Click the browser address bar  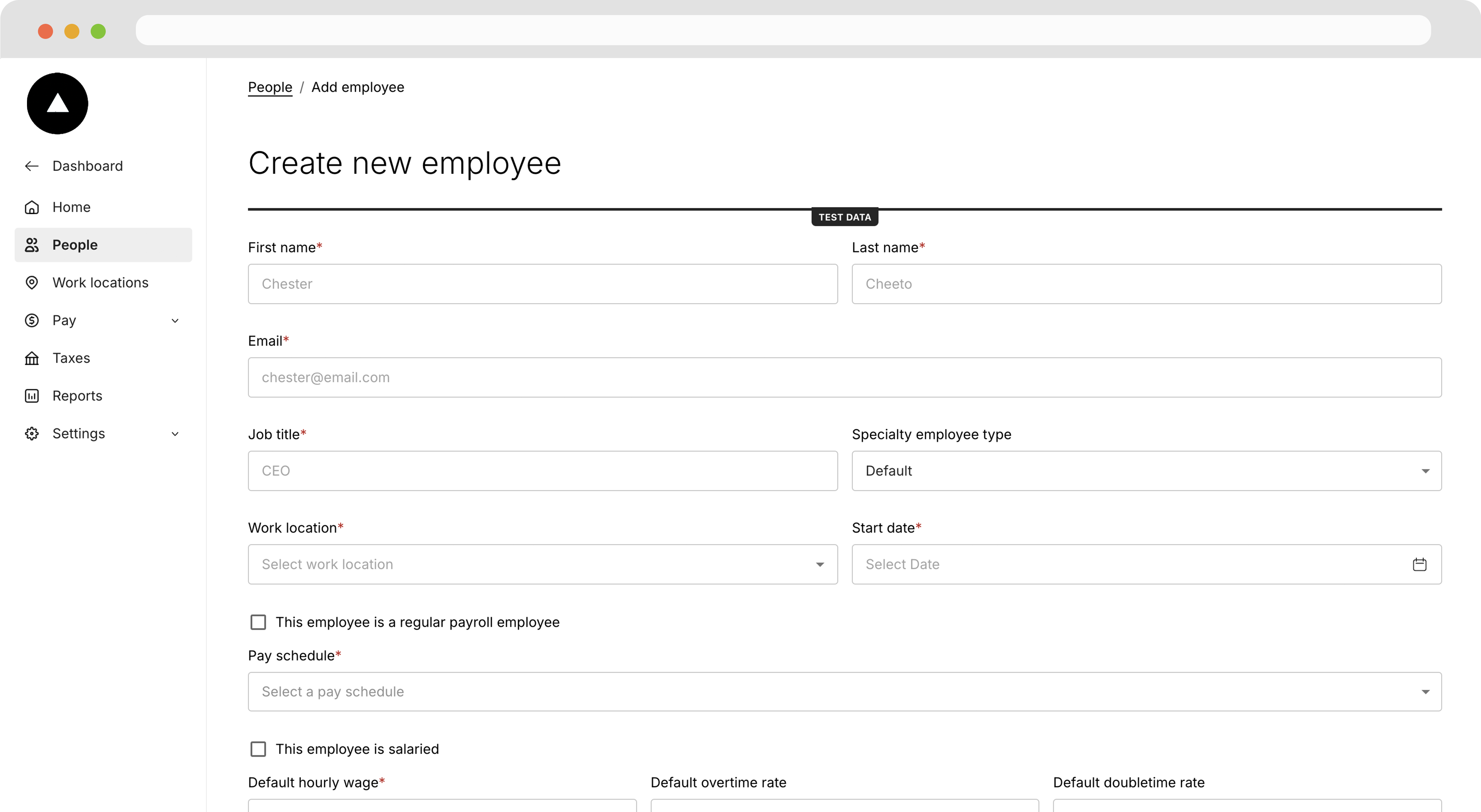[x=783, y=30]
